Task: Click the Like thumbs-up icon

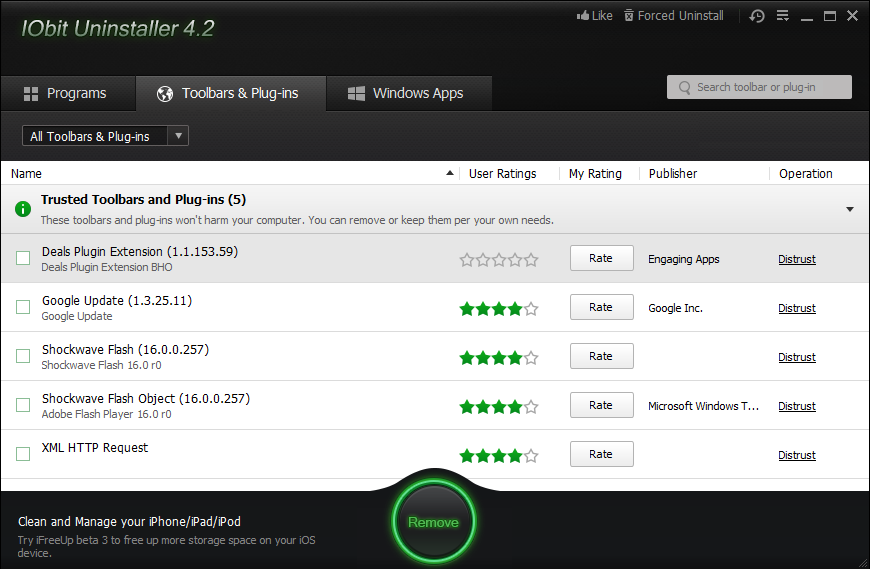Action: coord(583,16)
